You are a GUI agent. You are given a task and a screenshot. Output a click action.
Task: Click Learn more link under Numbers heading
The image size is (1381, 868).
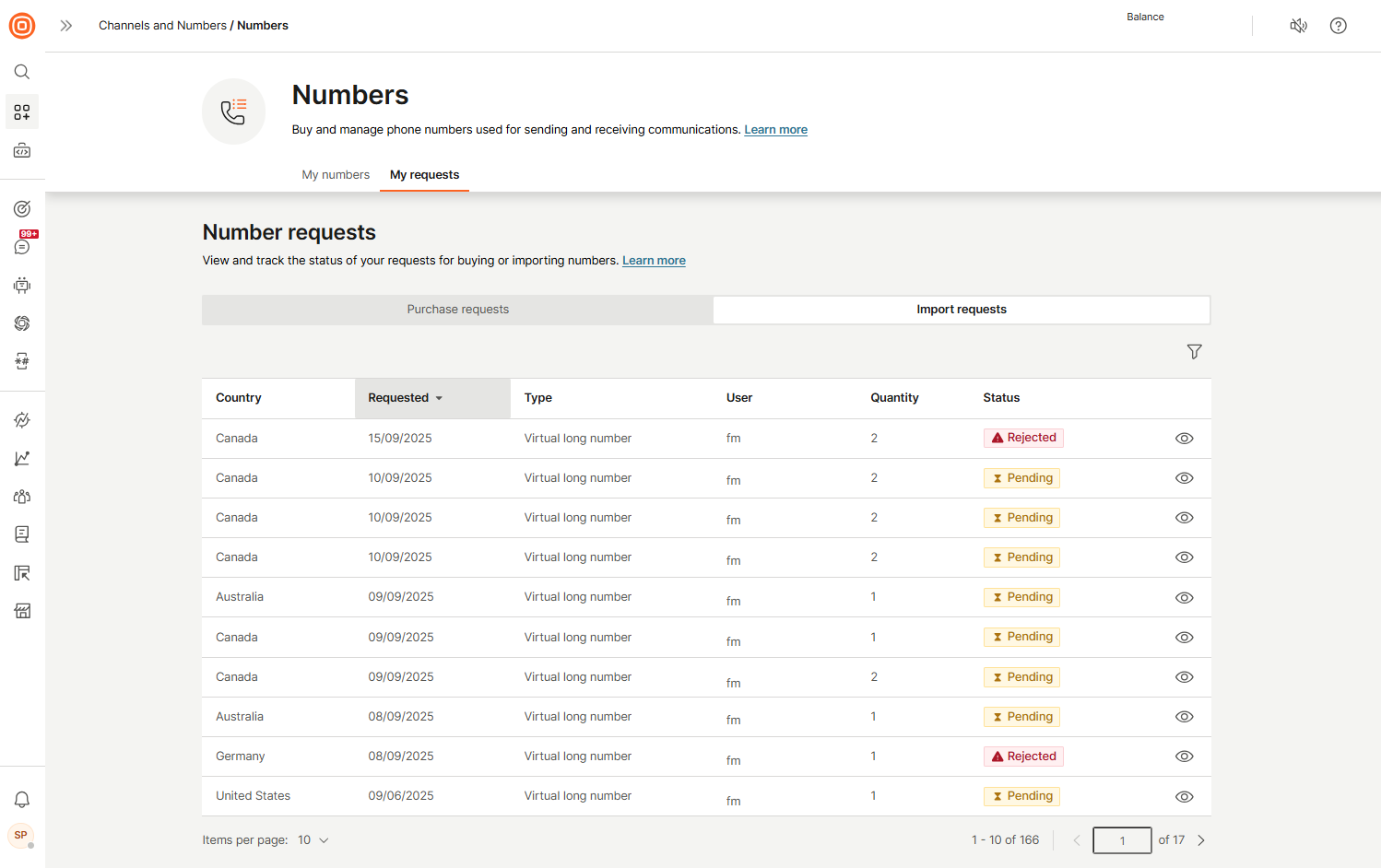[x=775, y=130]
